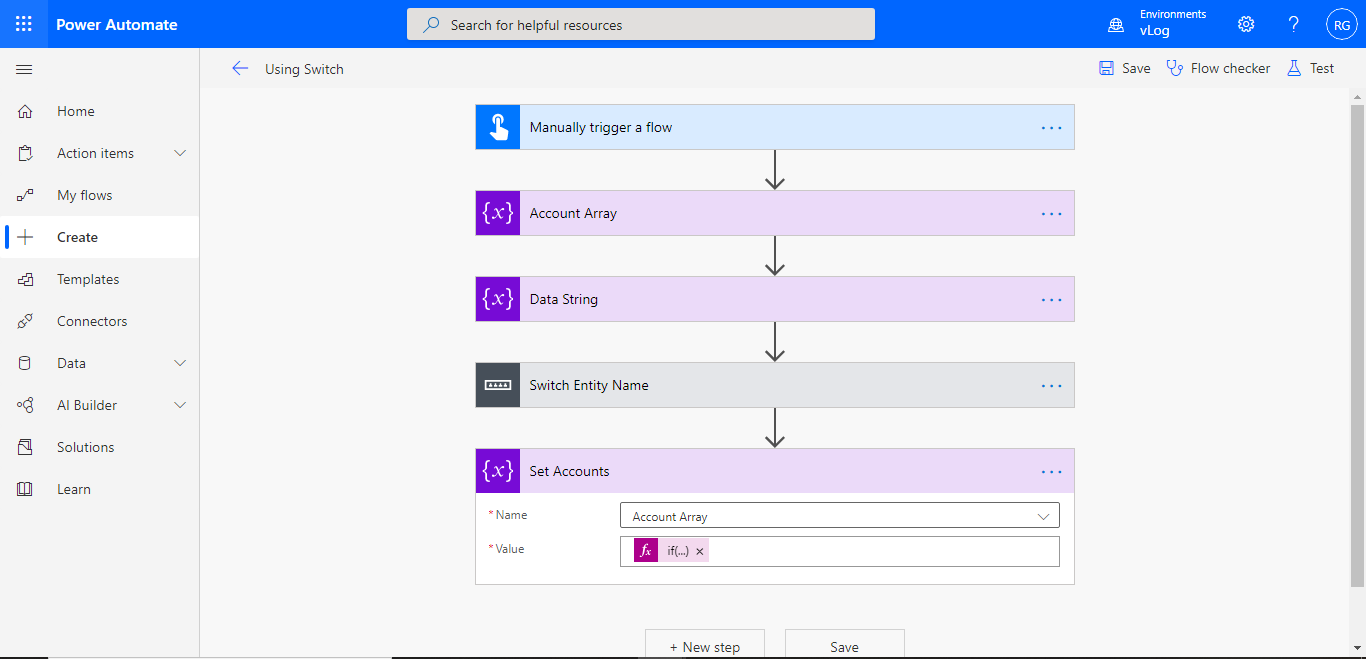Click the Test flask icon
Image resolution: width=1366 pixels, height=659 pixels.
coord(1294,68)
